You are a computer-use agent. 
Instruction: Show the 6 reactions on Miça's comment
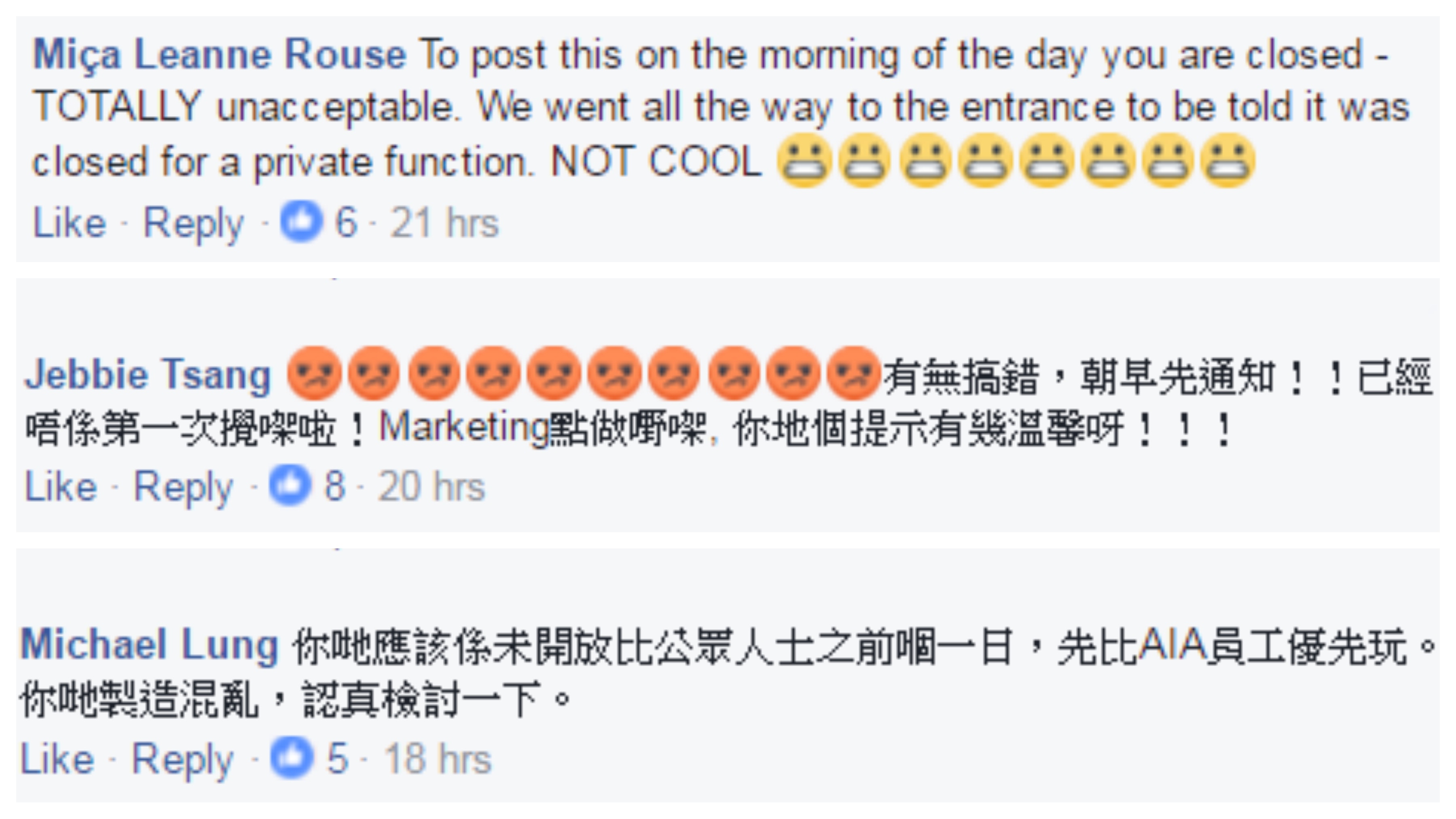click(346, 222)
